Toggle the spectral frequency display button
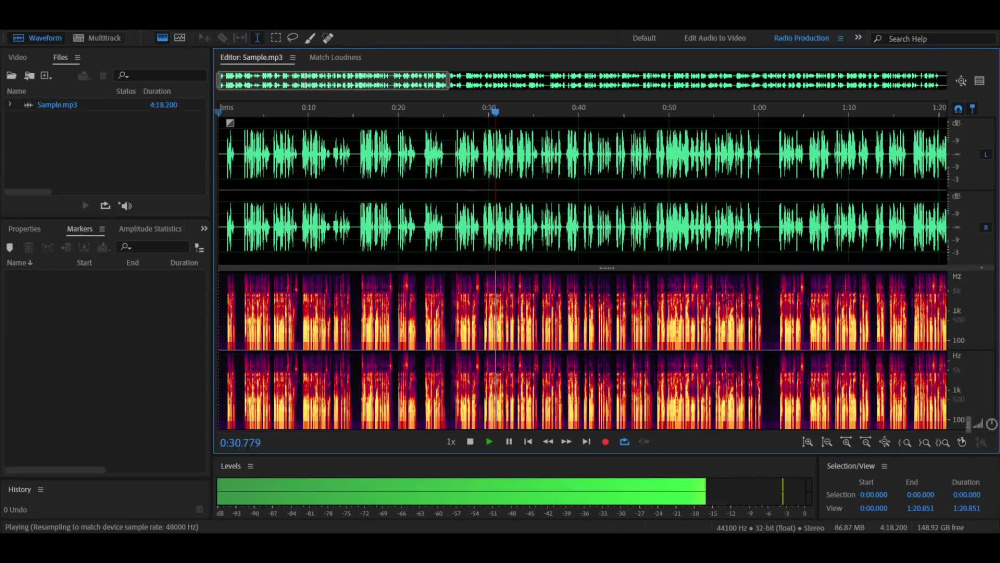The width and height of the screenshot is (1000, 563). pos(163,38)
